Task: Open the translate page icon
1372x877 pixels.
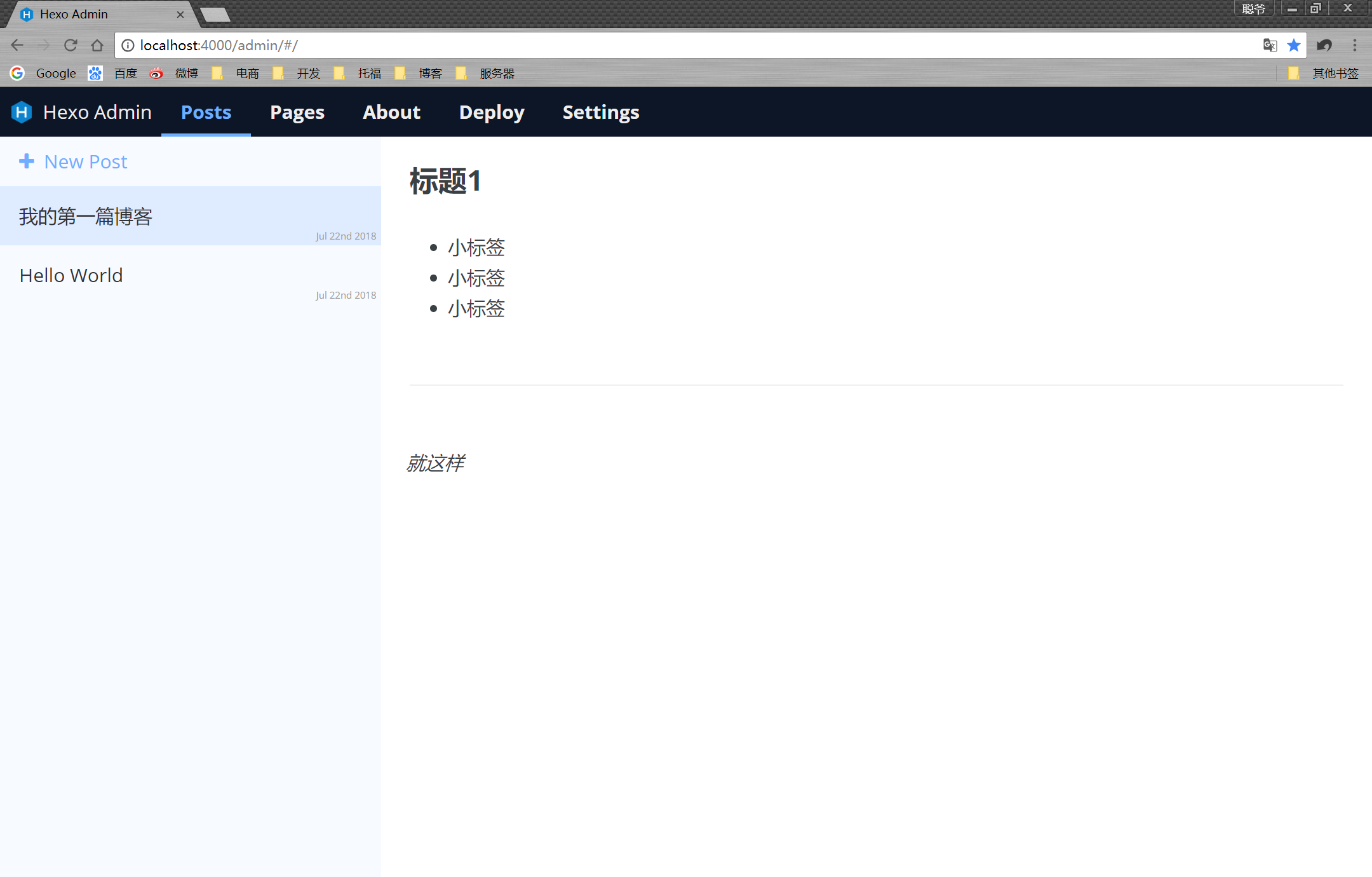Action: (1270, 45)
